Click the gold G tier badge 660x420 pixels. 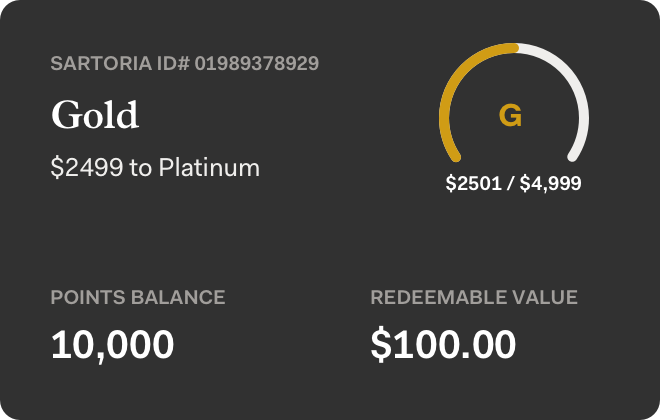510,116
